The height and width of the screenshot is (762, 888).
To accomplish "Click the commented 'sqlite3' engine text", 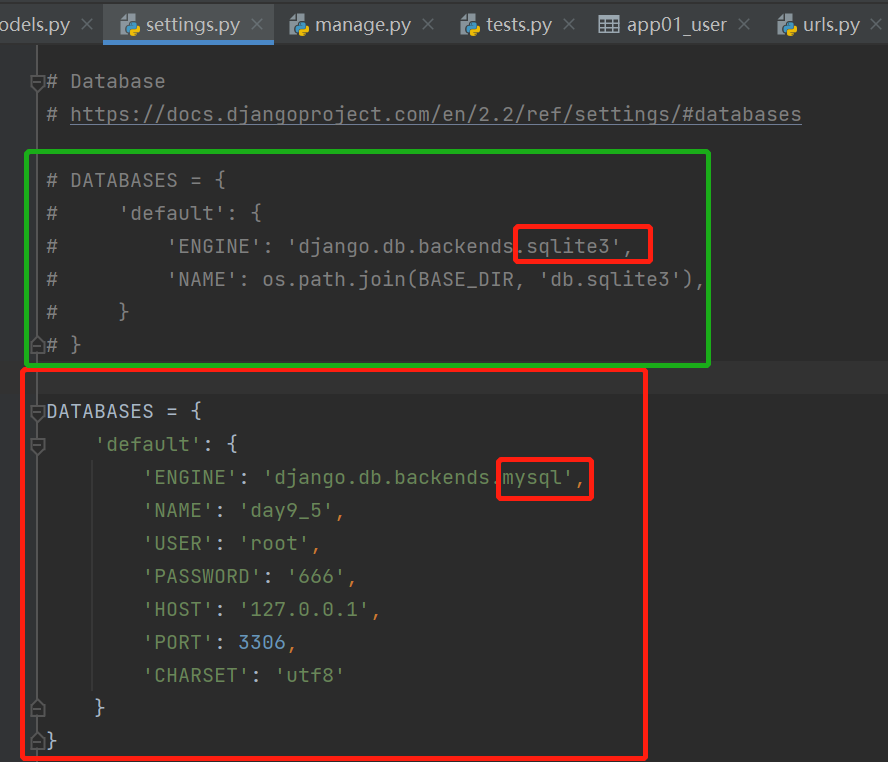I will click(x=568, y=246).
